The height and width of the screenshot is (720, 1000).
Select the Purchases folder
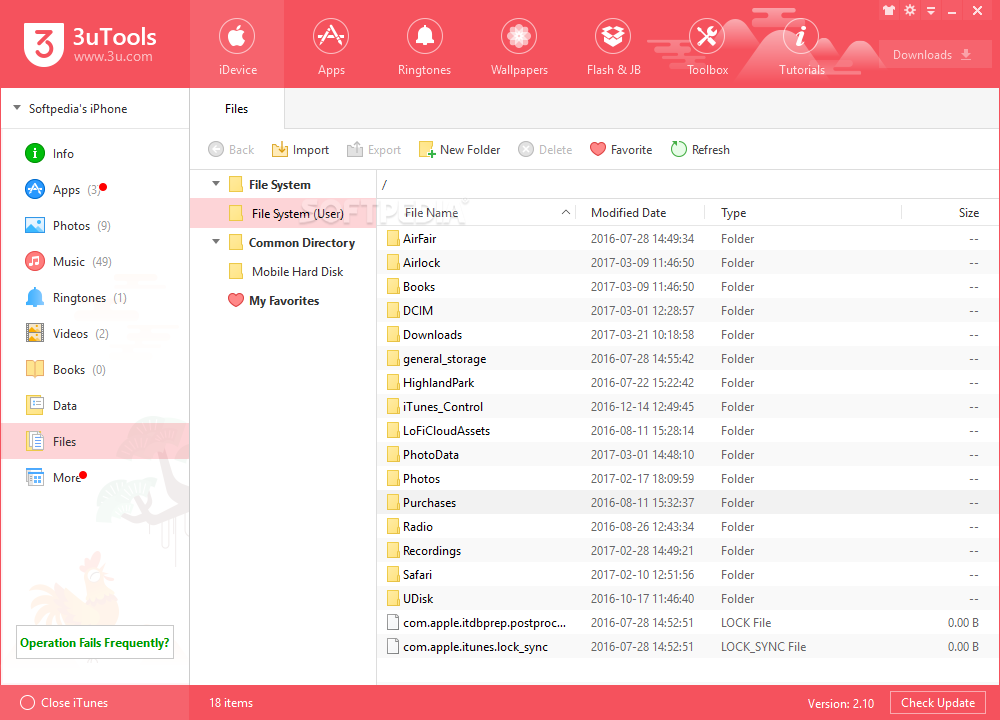coord(688,503)
